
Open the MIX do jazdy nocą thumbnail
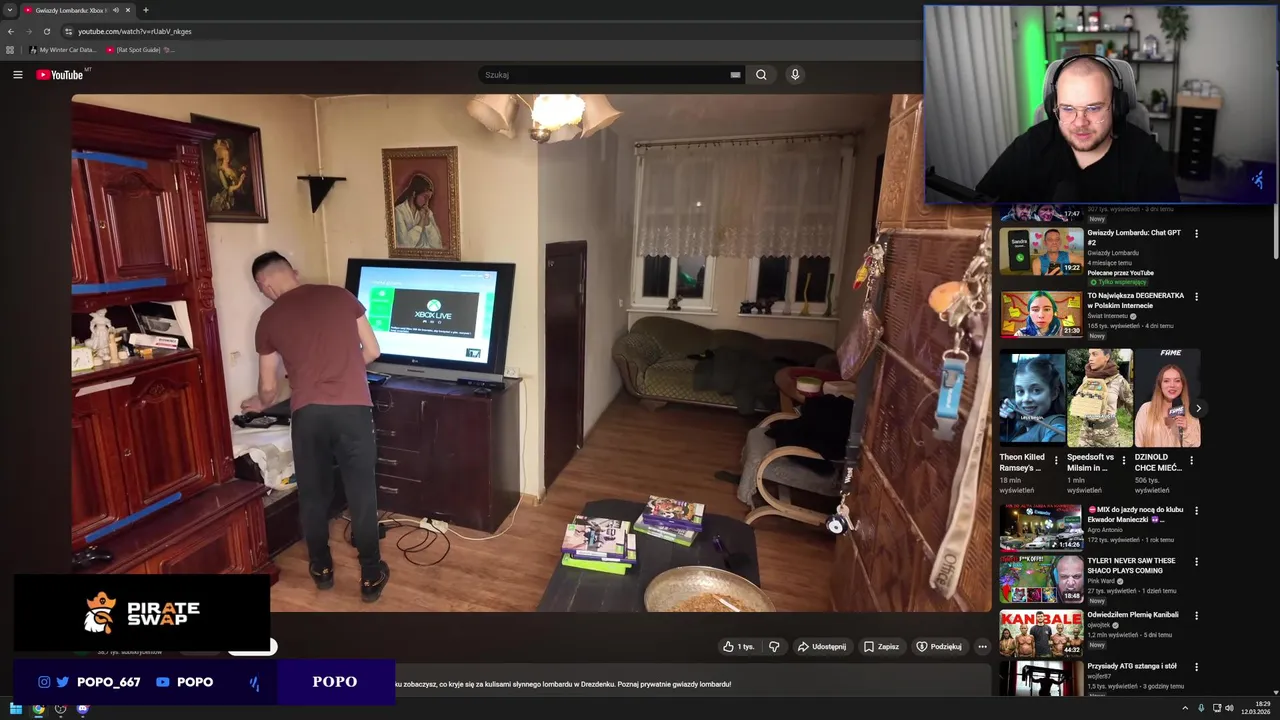pos(1041,527)
